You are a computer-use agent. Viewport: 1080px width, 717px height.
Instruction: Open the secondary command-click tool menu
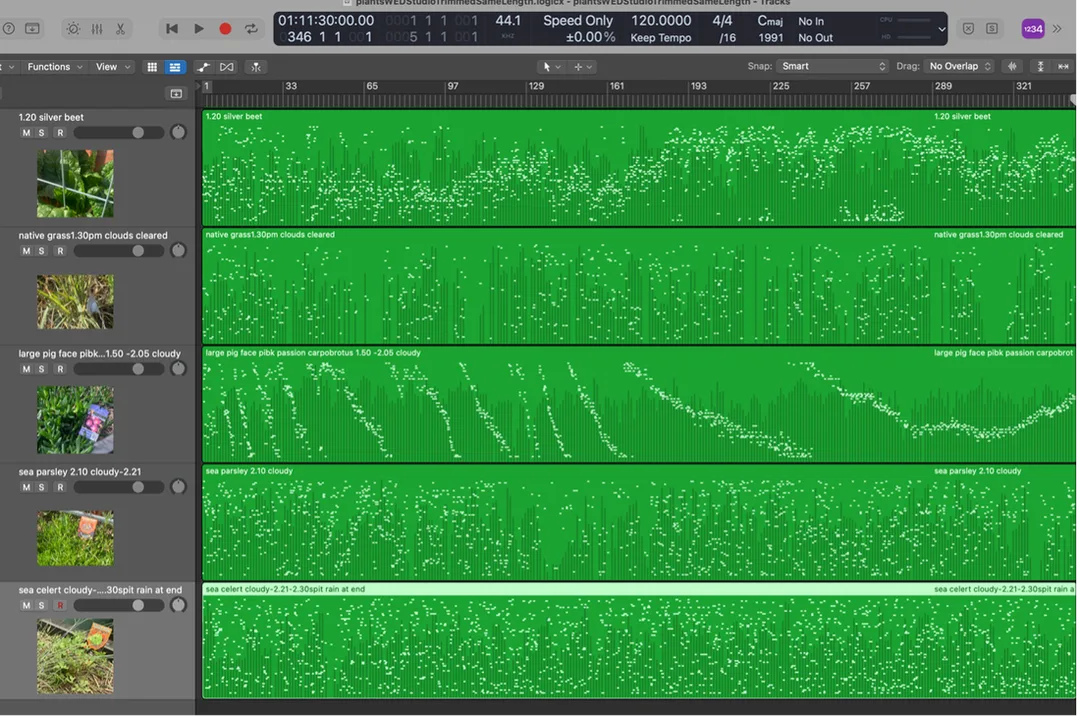(583, 67)
